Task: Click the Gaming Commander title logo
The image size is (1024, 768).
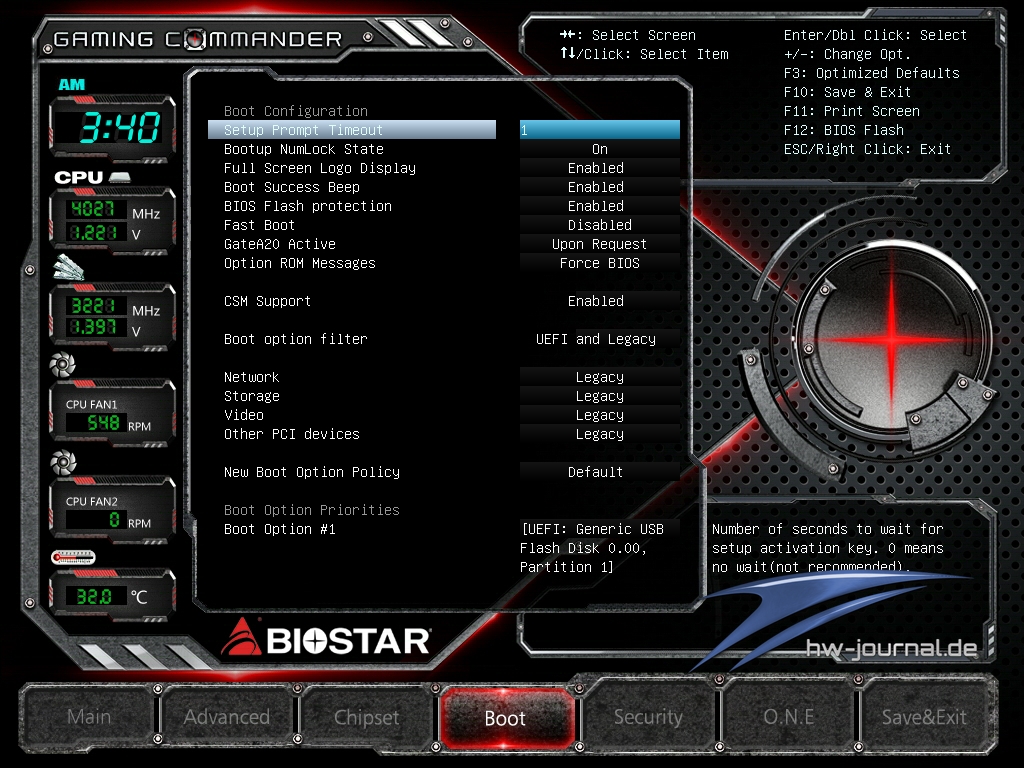Action: pos(197,39)
